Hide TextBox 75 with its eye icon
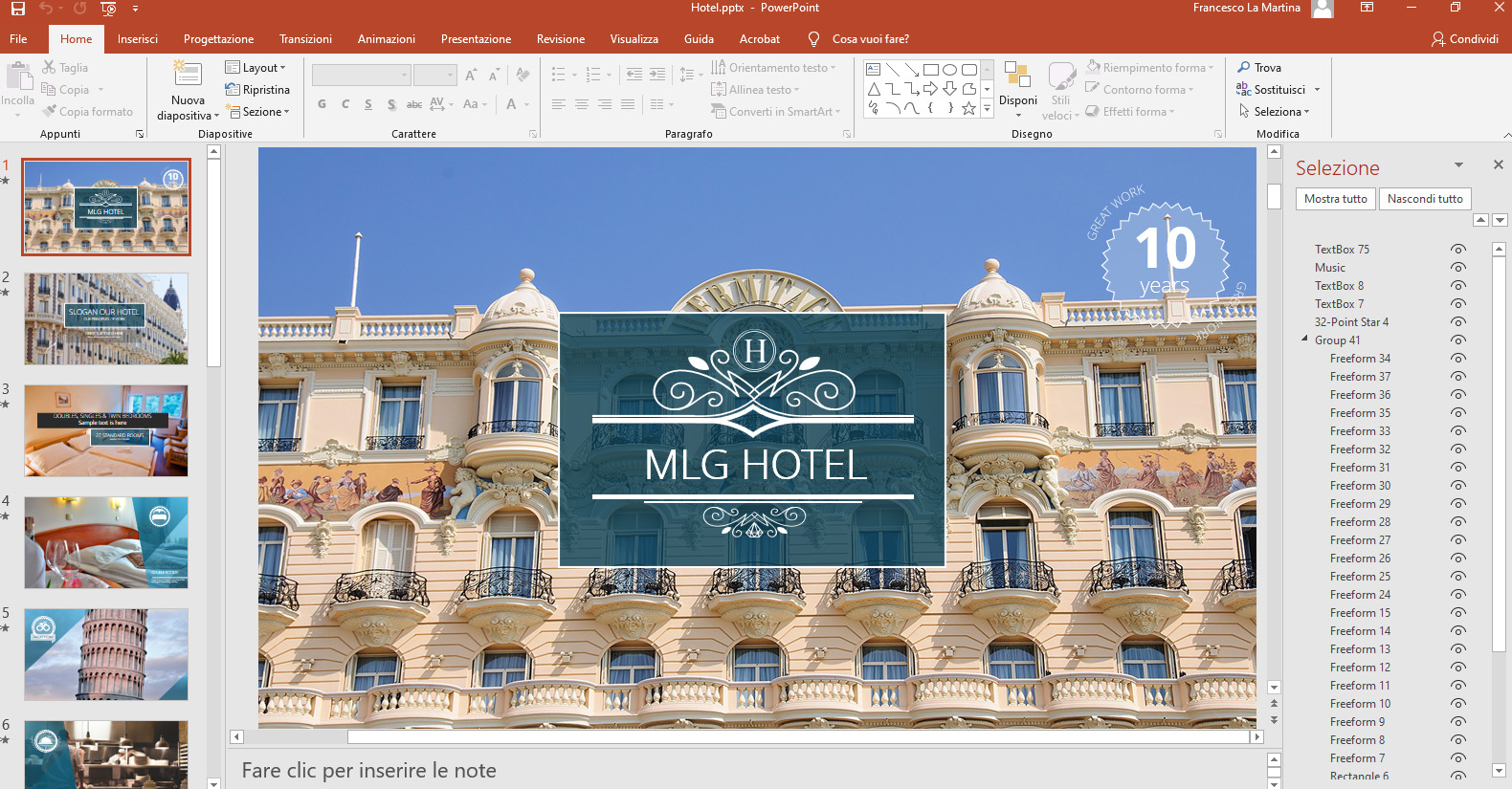Image resolution: width=1512 pixels, height=789 pixels. coord(1457,250)
